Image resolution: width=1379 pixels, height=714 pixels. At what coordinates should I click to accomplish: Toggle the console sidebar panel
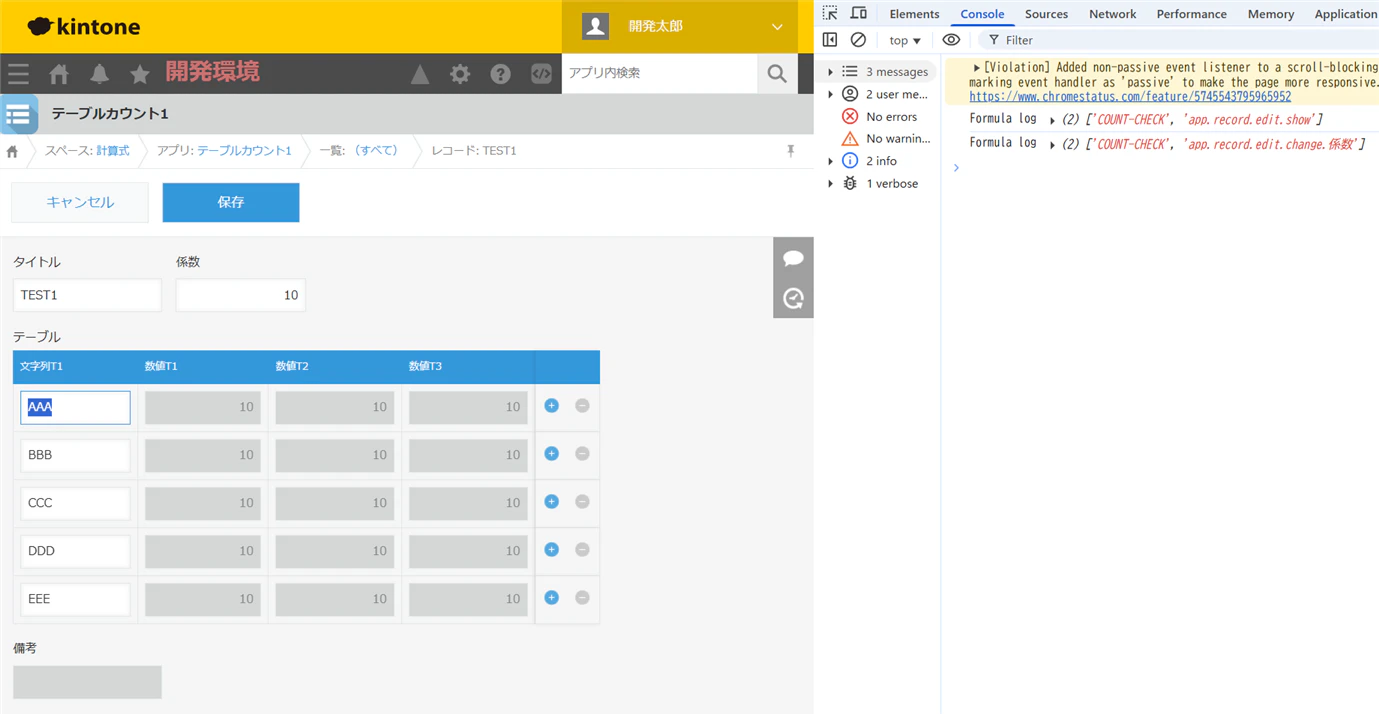tap(830, 40)
